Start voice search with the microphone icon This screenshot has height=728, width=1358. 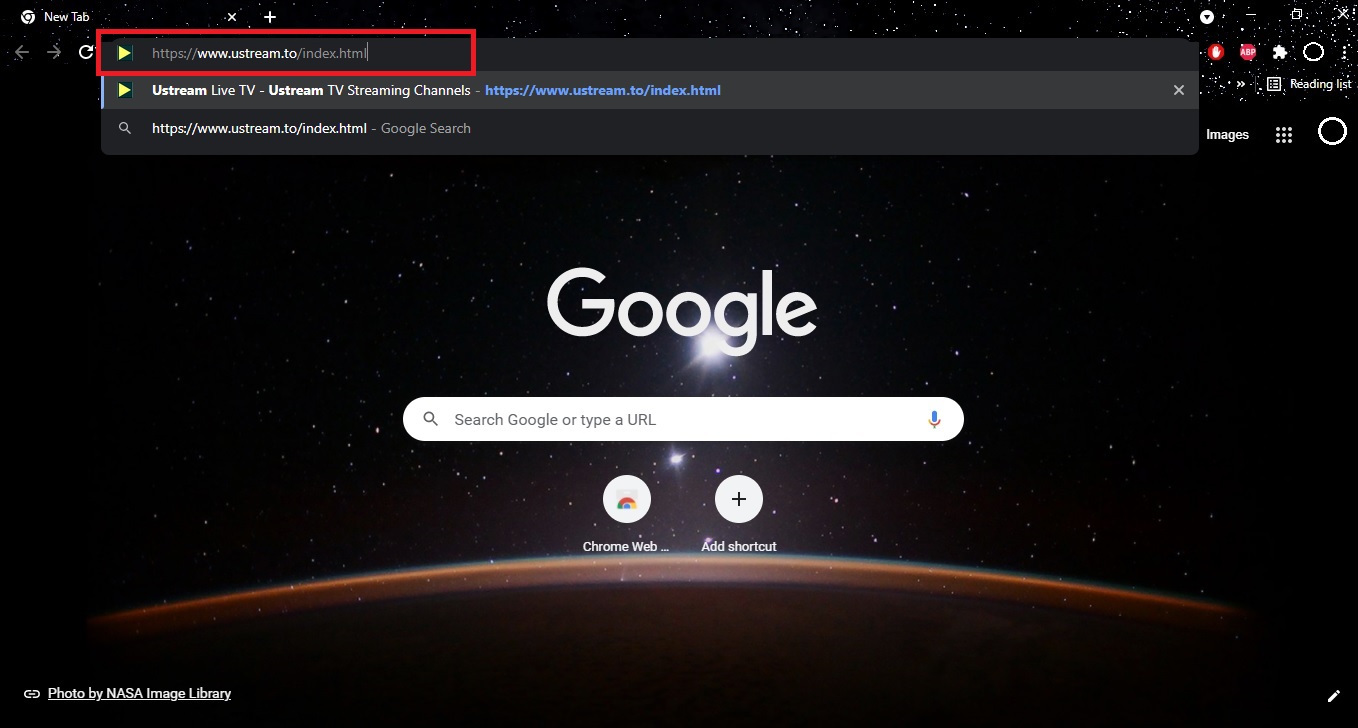pyautogui.click(x=934, y=419)
